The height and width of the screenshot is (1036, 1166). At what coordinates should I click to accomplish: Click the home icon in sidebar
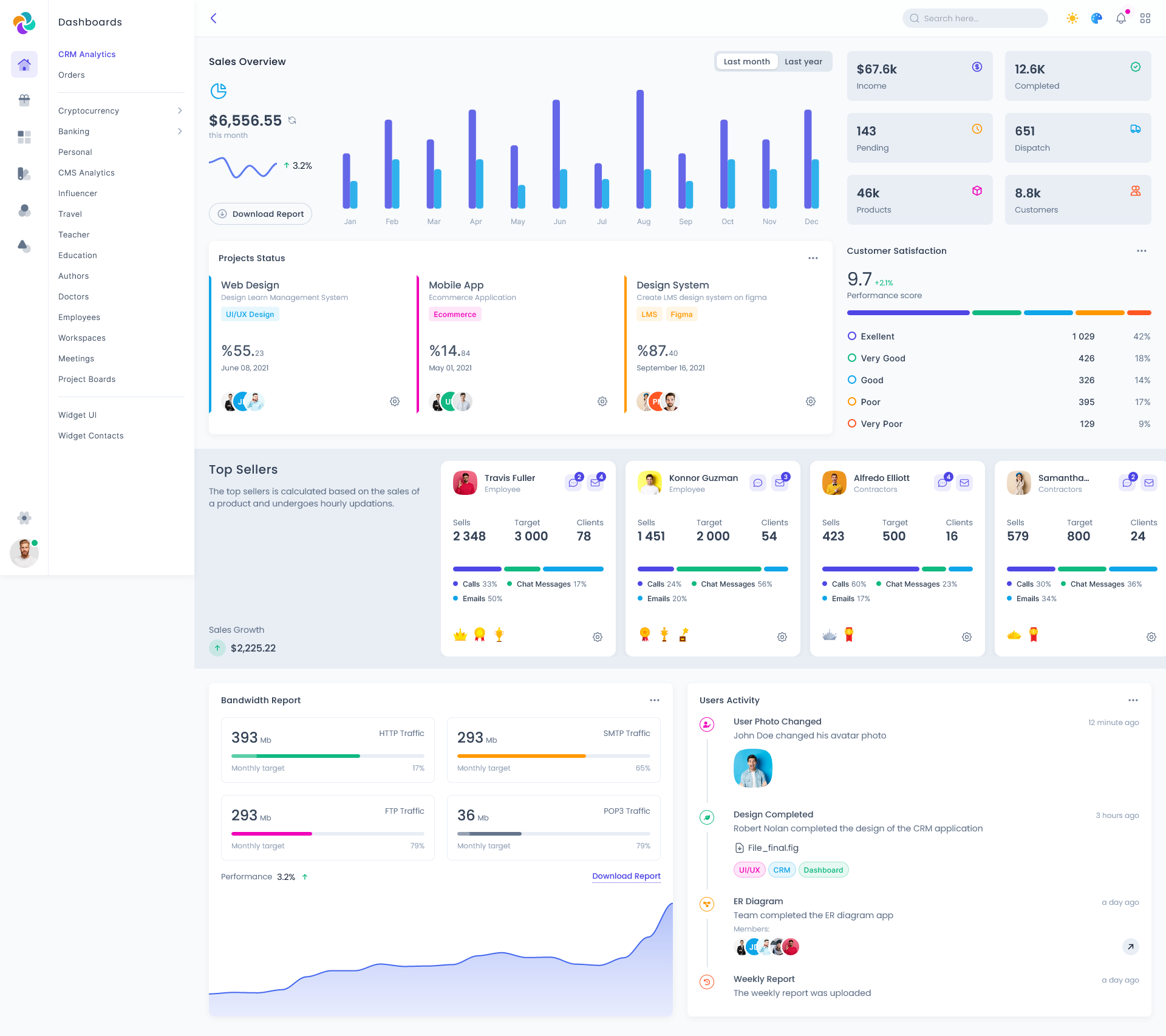[24, 64]
